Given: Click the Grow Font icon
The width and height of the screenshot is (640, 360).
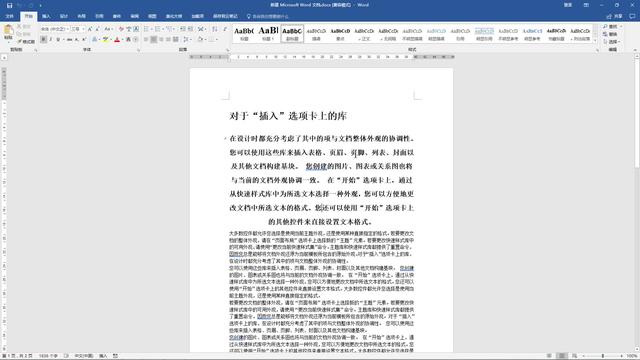Looking at the screenshot, I should point(90,29).
